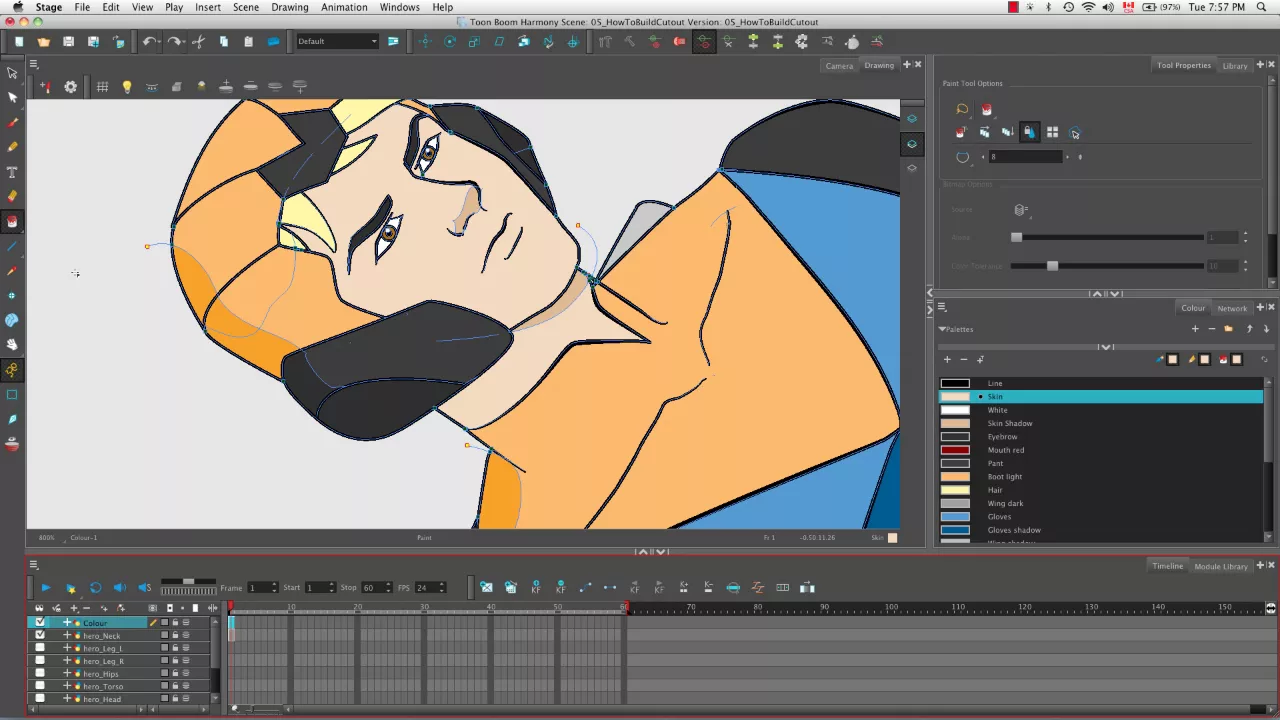Image resolution: width=1280 pixels, height=720 pixels.
Task: Click the Undo arrow in the top toolbar
Action: click(149, 42)
